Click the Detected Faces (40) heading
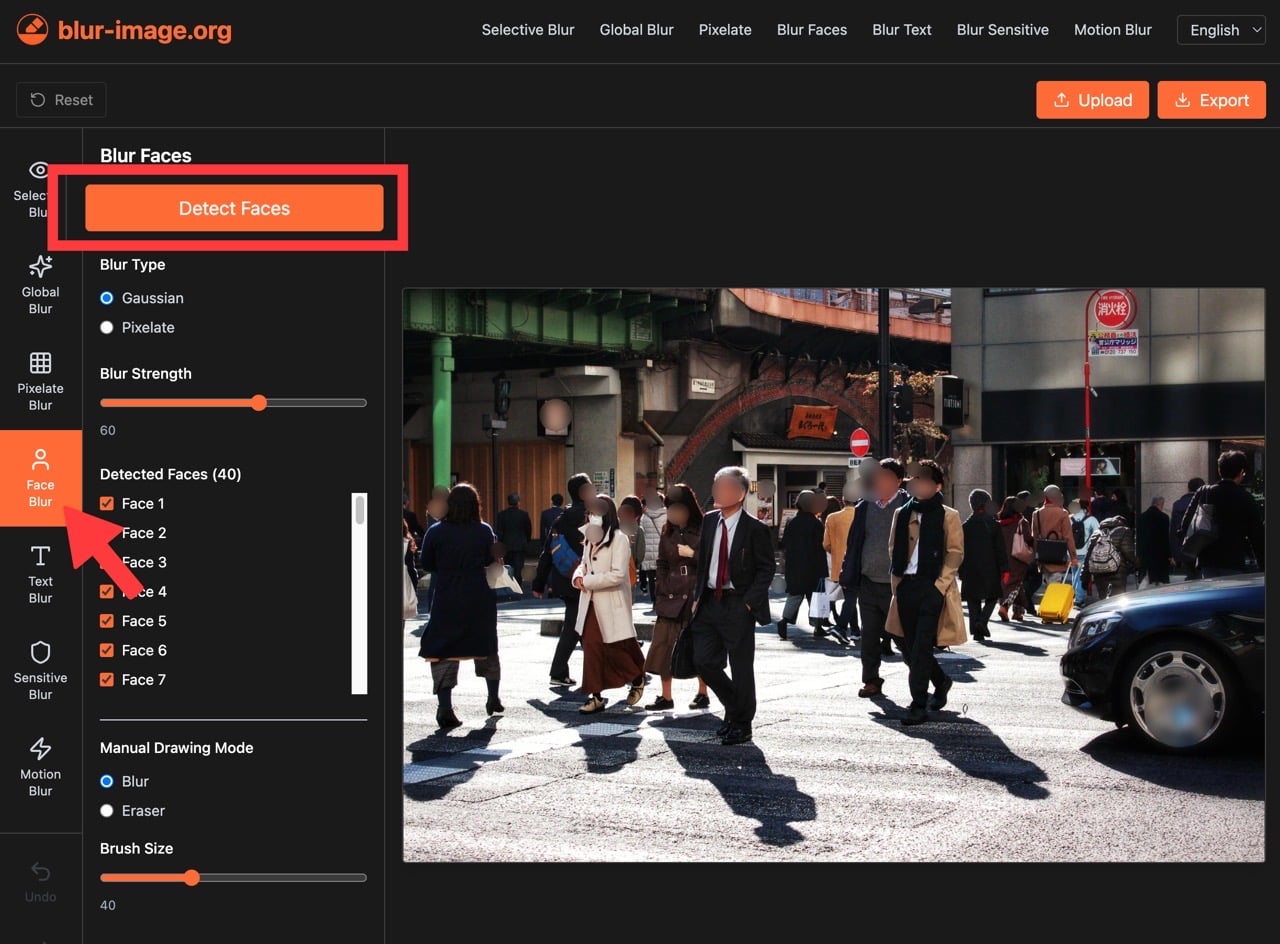The width and height of the screenshot is (1280, 944). [x=171, y=474]
